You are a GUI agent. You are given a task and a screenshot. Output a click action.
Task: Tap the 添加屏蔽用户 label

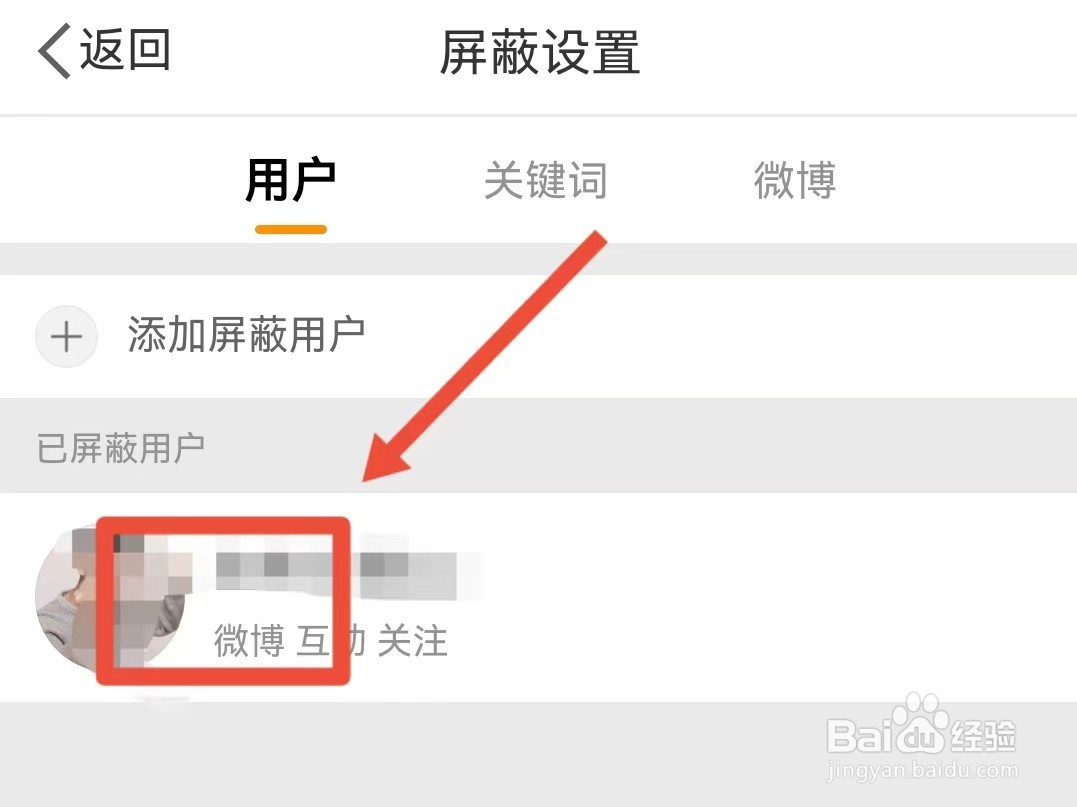[246, 335]
